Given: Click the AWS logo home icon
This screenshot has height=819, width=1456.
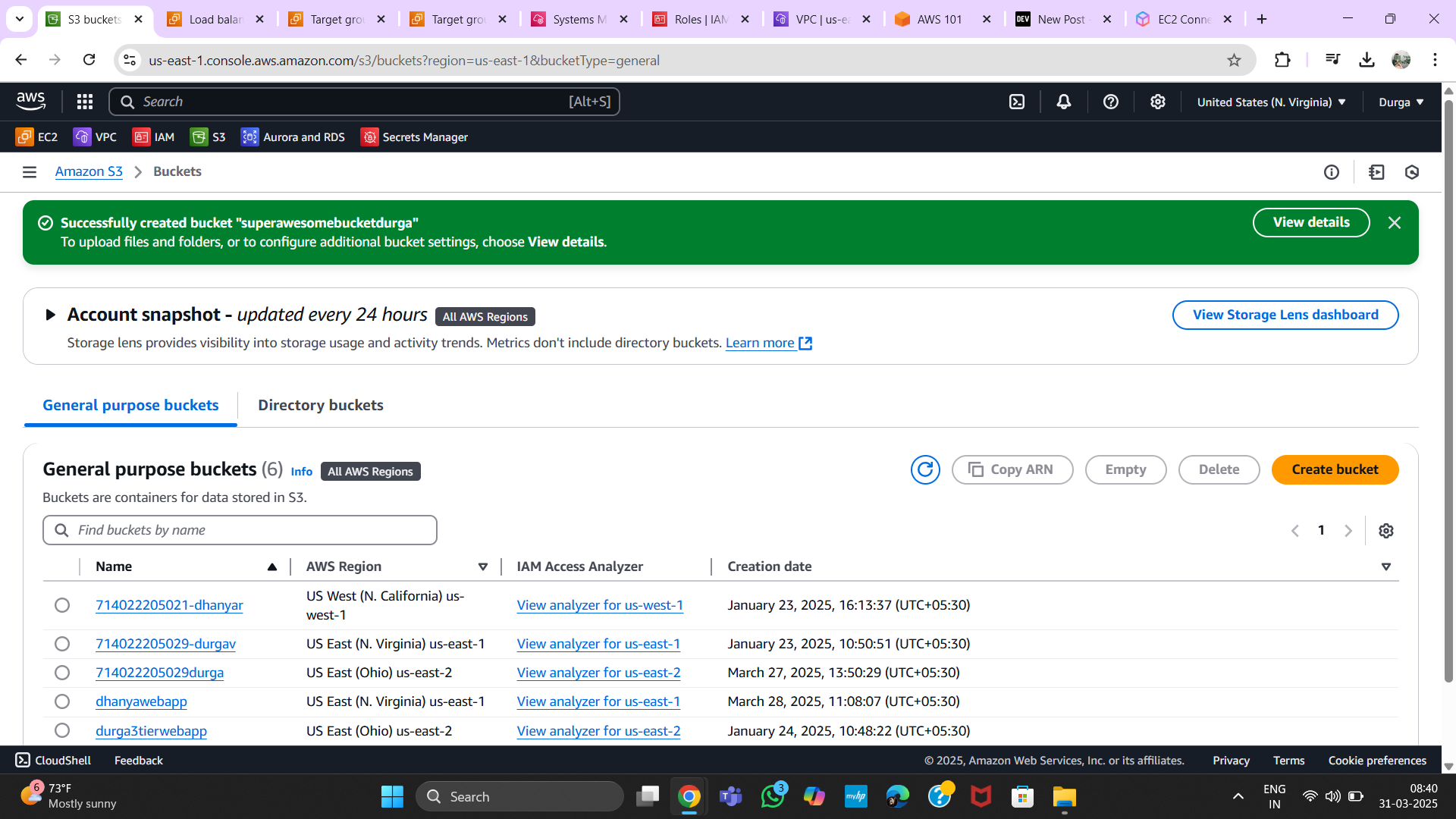Looking at the screenshot, I should pyautogui.click(x=31, y=102).
